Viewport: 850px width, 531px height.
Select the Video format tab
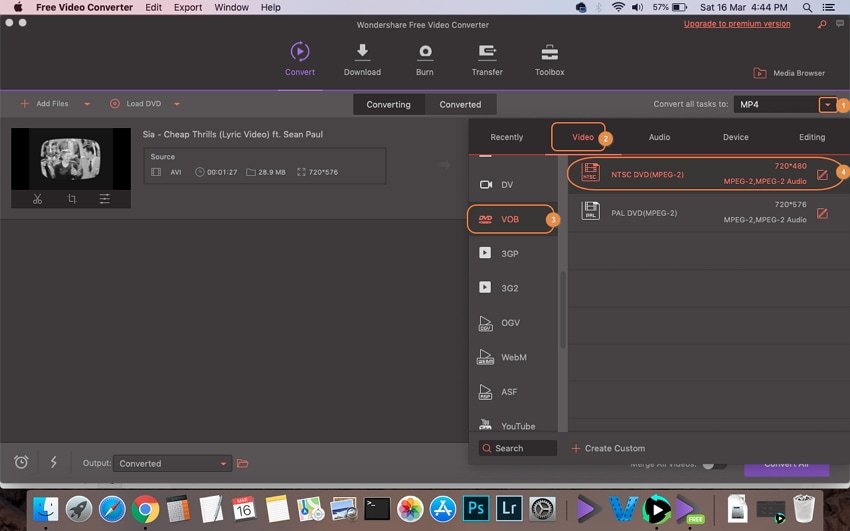583,137
